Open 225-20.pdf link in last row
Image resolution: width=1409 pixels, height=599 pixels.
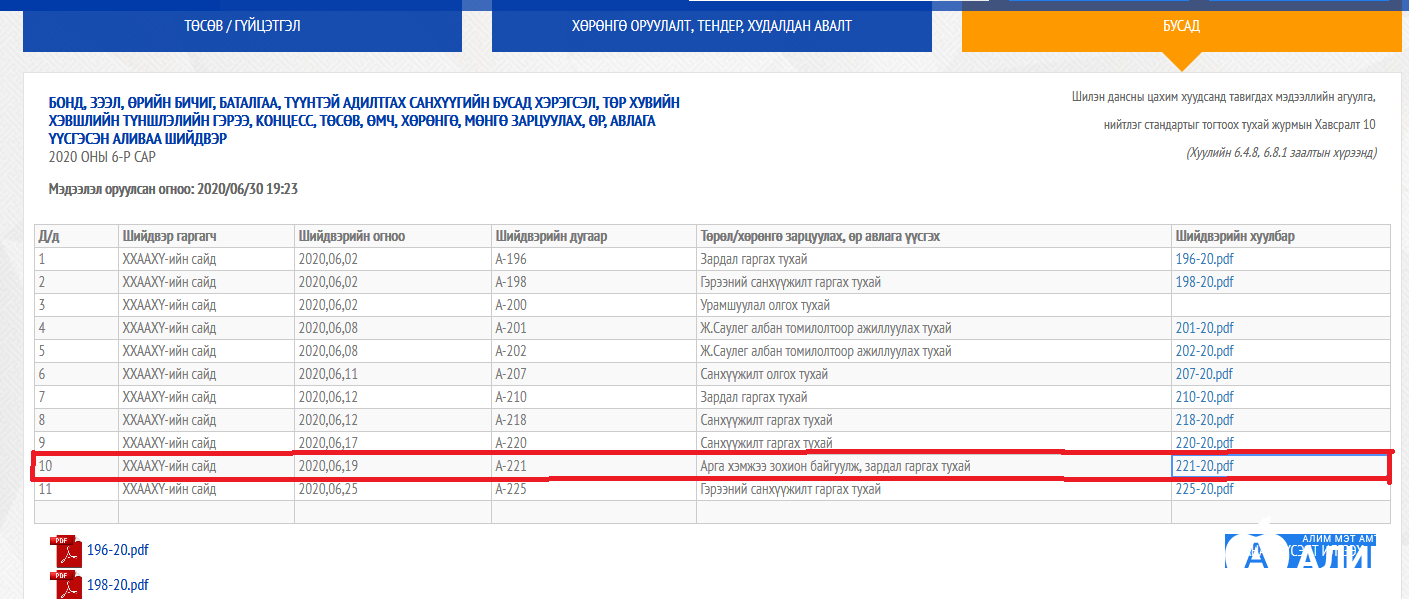pyautogui.click(x=1205, y=490)
